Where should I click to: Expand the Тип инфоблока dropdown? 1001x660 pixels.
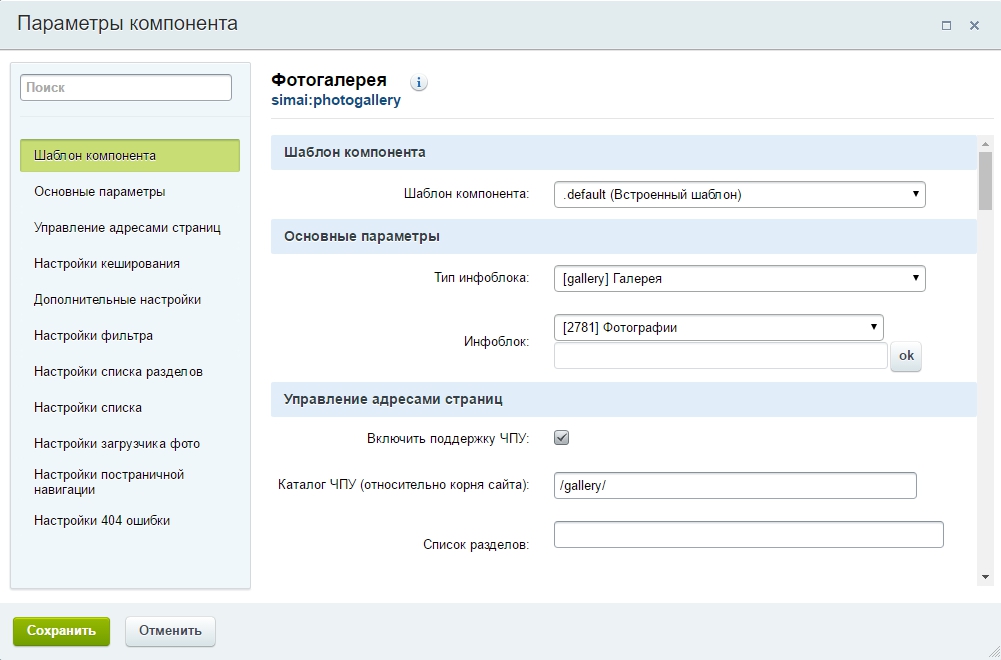click(x=739, y=279)
